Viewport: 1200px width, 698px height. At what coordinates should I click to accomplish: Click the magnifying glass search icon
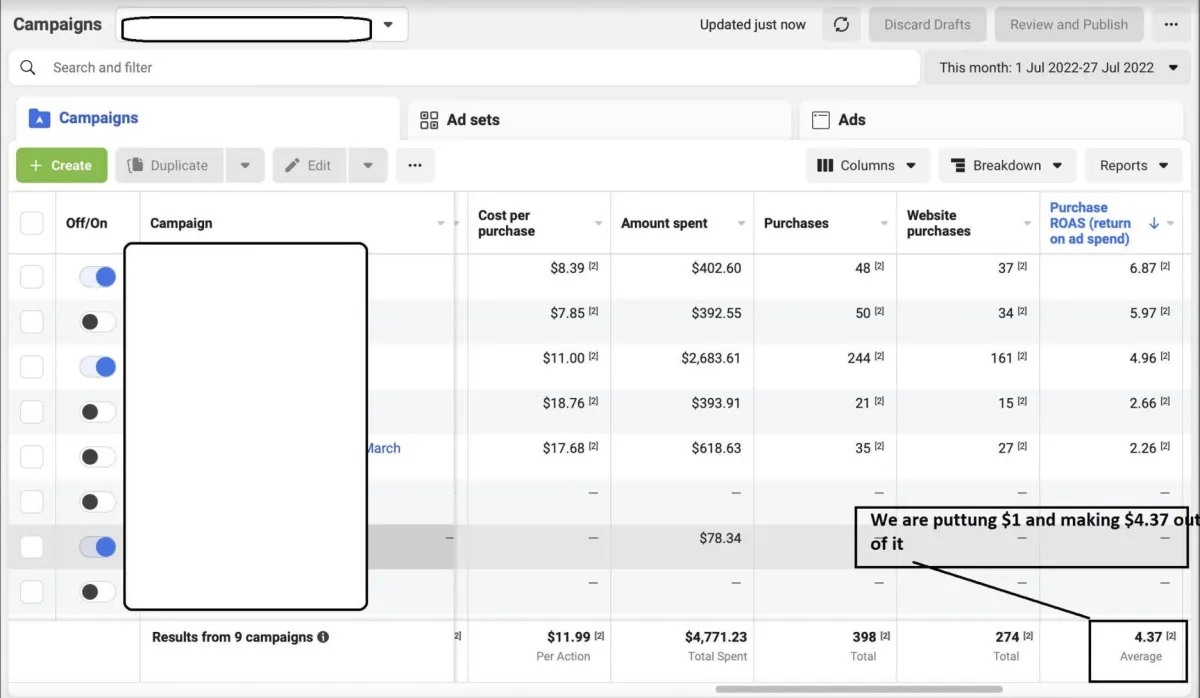(x=28, y=67)
